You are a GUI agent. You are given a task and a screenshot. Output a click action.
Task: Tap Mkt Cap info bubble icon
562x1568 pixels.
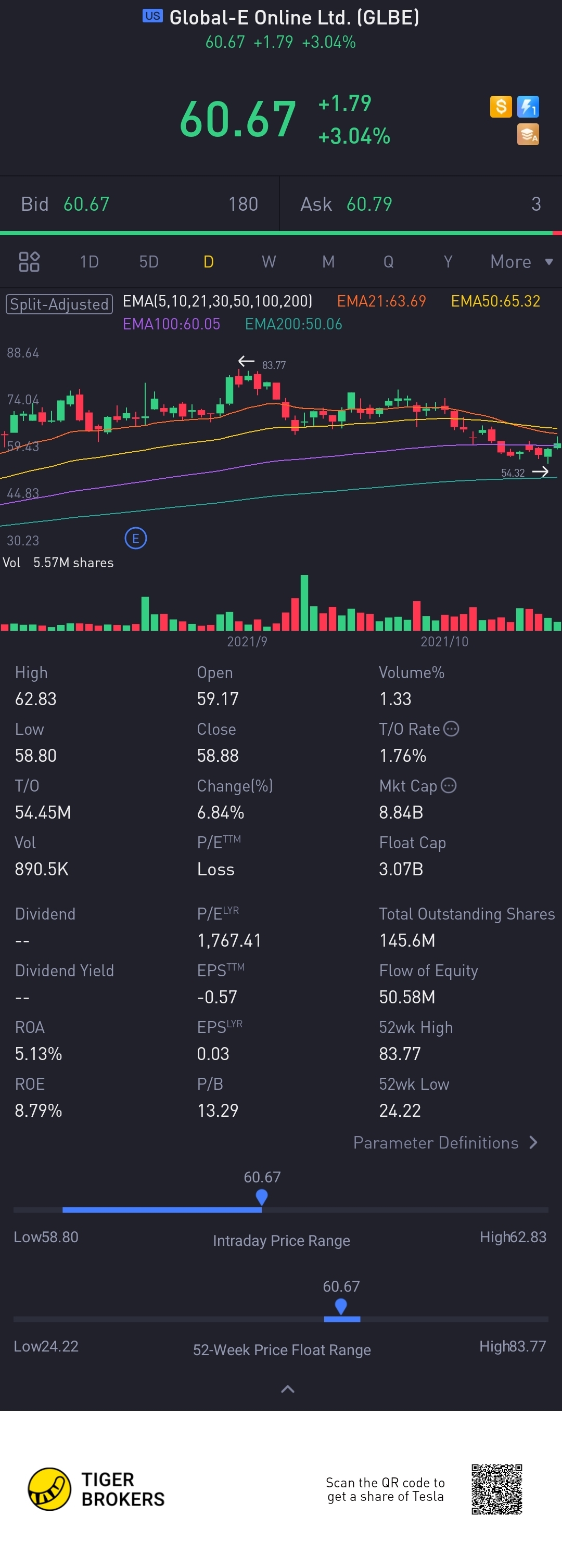click(x=449, y=785)
